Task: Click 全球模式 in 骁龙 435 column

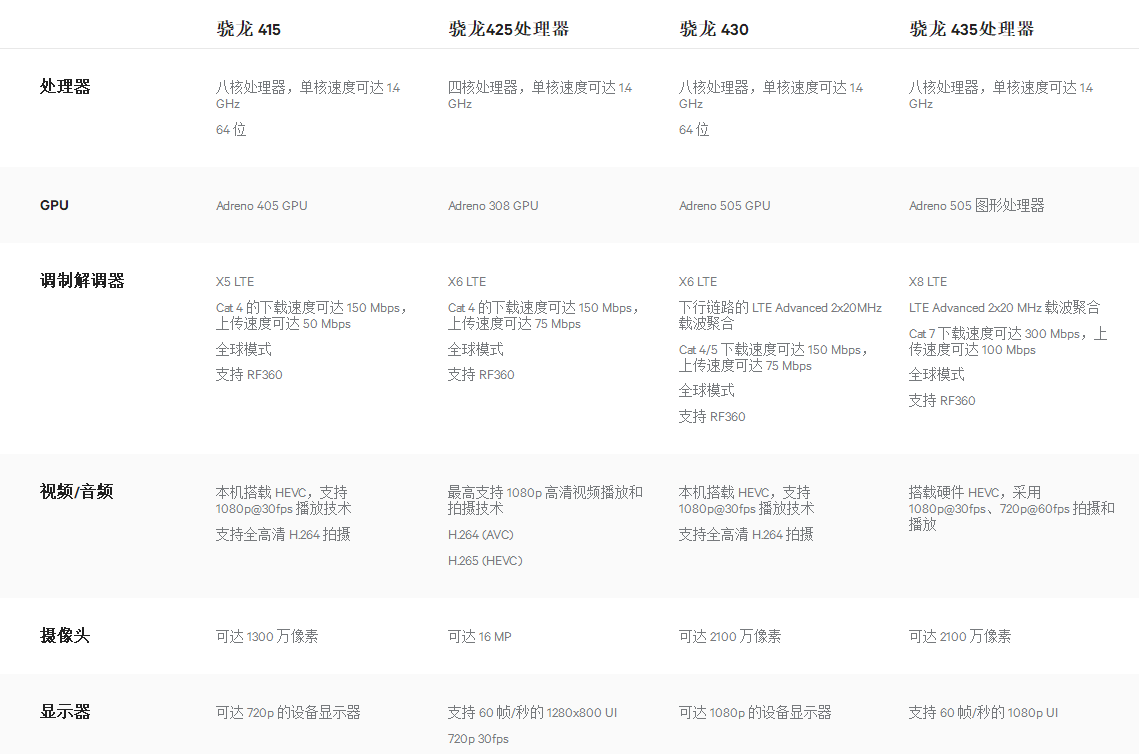Action: 936,375
